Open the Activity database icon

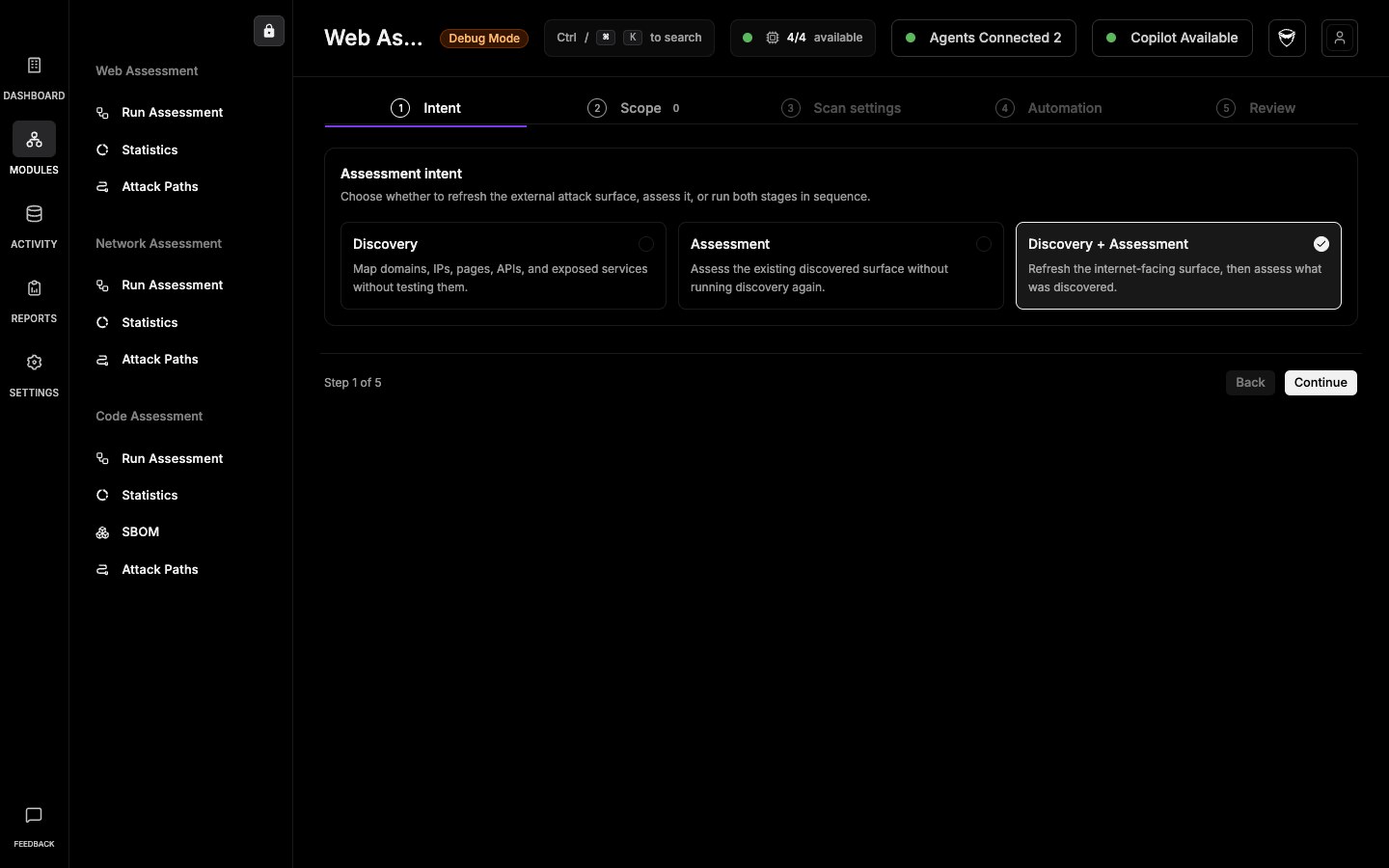tap(34, 214)
